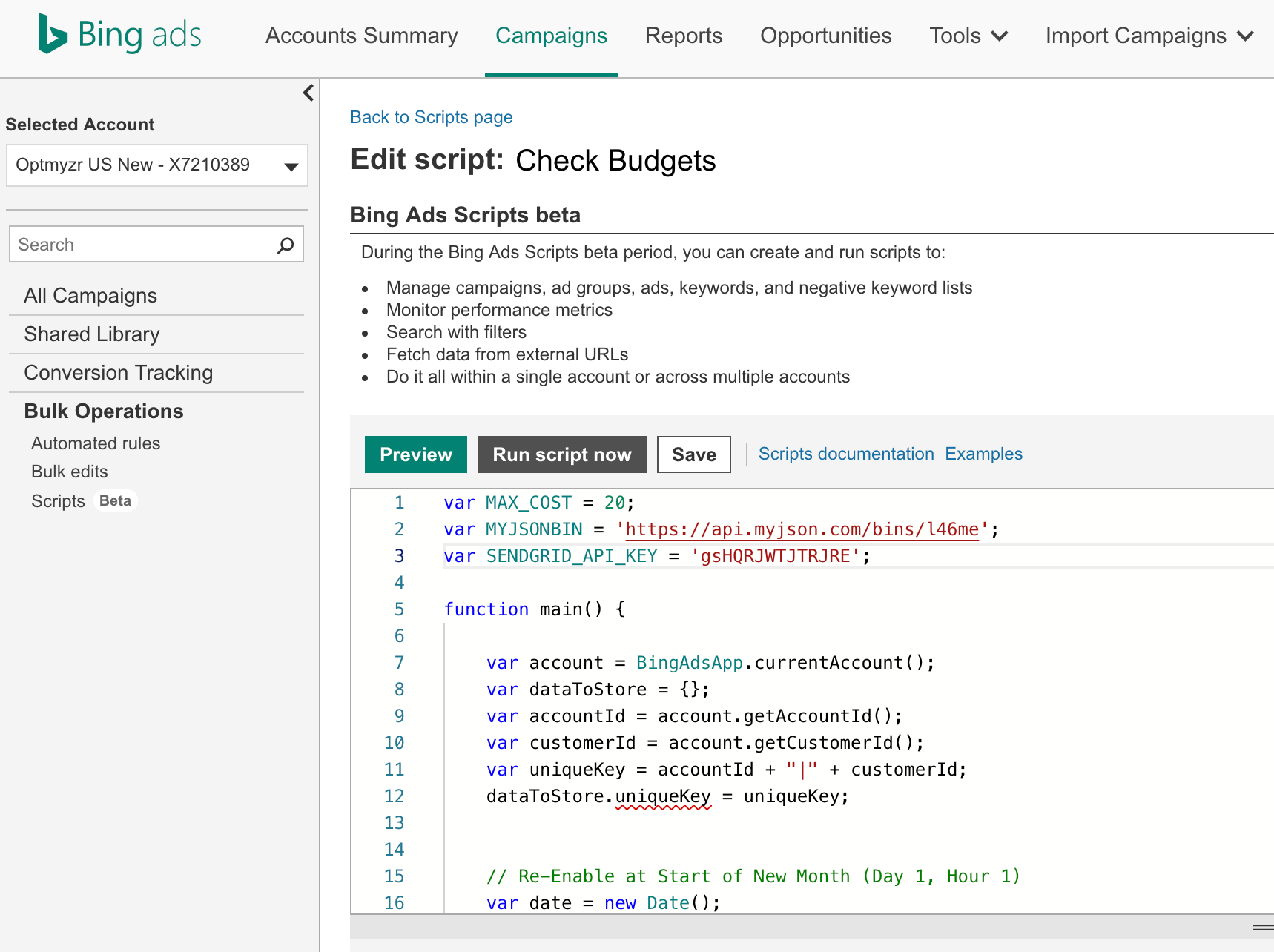Click line number 16 in gutter
1274x952 pixels.
(x=395, y=903)
